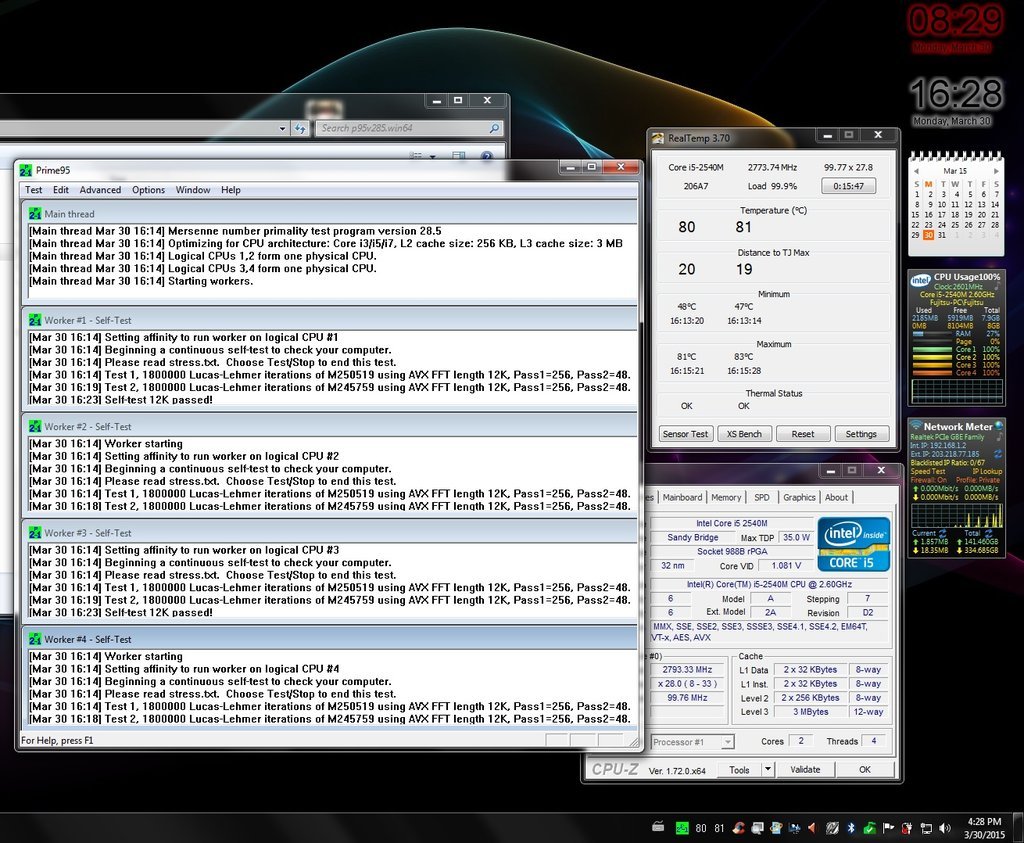Click the Worker #2 Self-Test icon
This screenshot has width=1024, height=843.
point(35,426)
